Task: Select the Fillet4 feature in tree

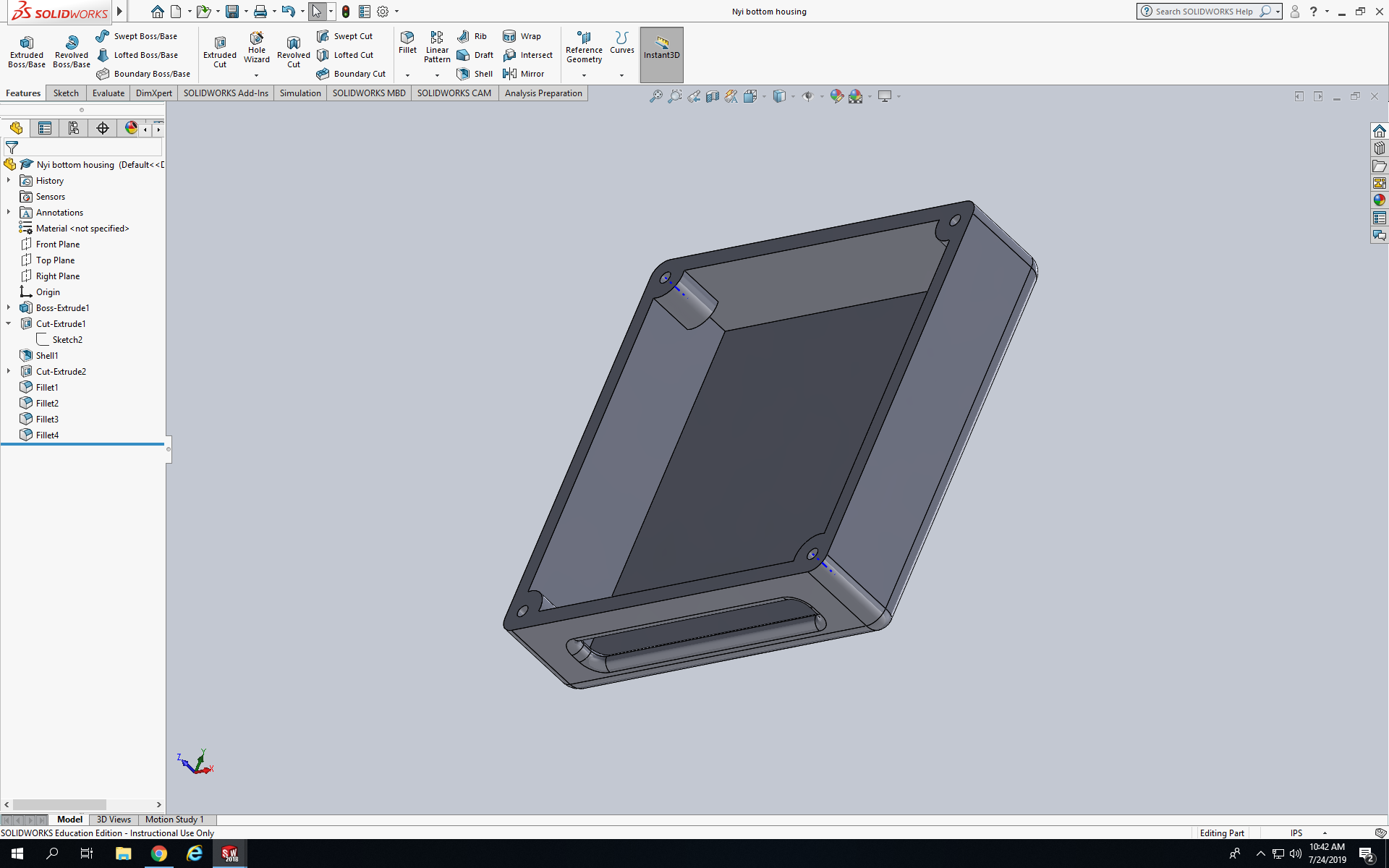Action: 47,435
